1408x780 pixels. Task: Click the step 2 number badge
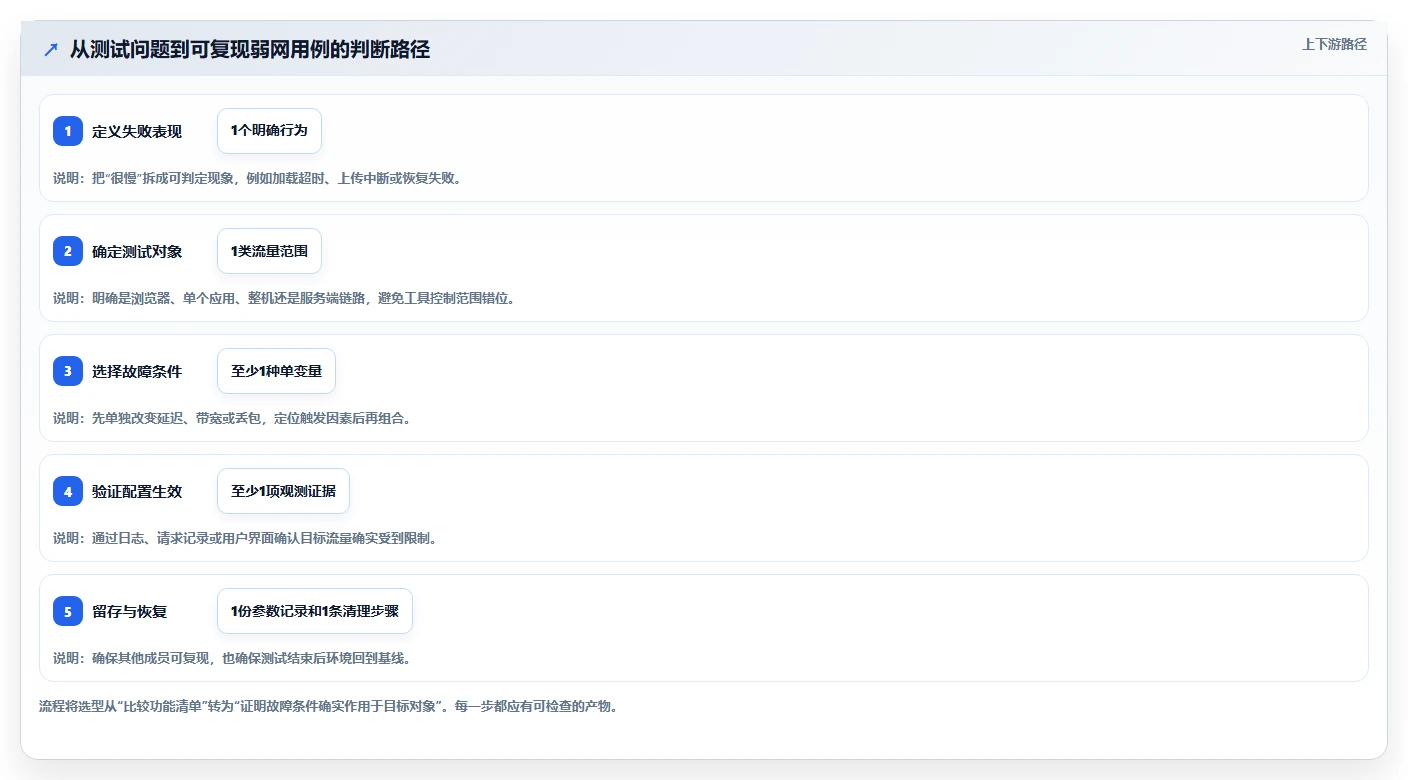[x=68, y=251]
